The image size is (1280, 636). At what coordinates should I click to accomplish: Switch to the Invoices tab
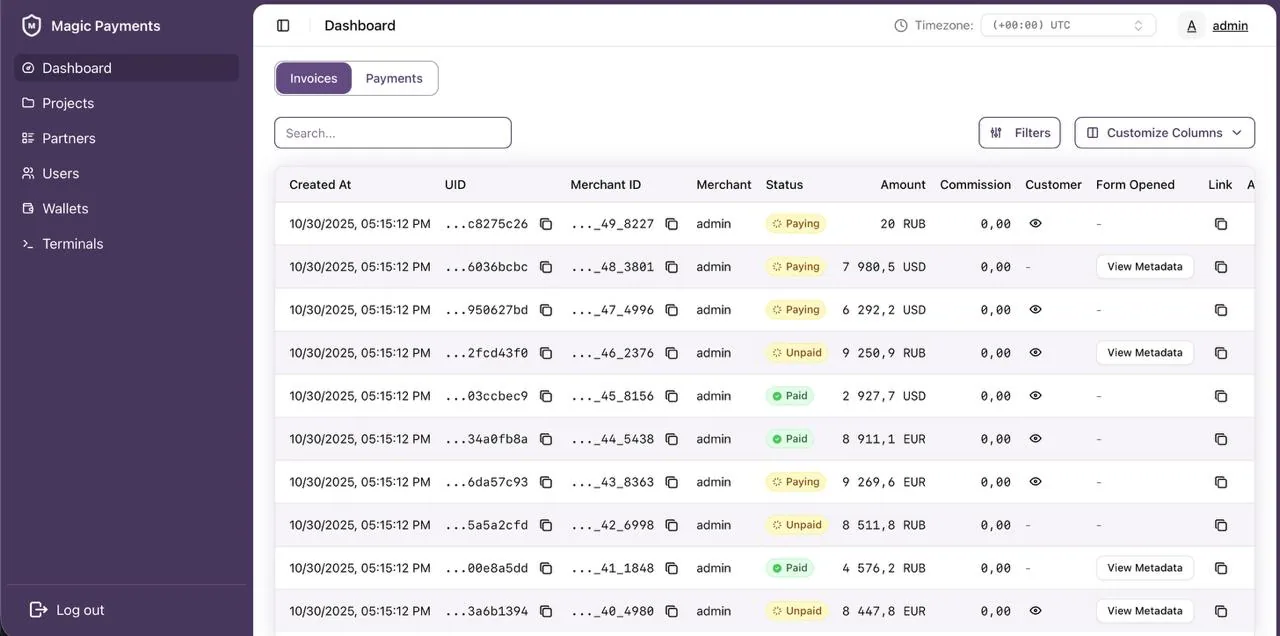coord(314,79)
